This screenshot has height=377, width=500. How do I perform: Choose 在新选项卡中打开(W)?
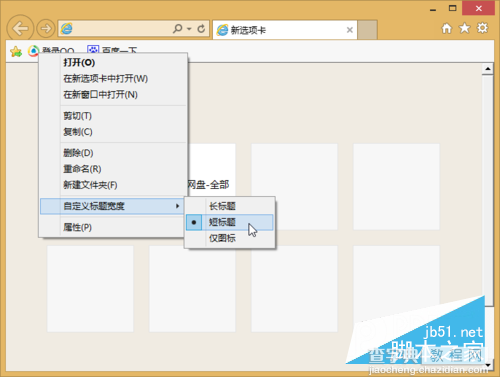[113, 78]
